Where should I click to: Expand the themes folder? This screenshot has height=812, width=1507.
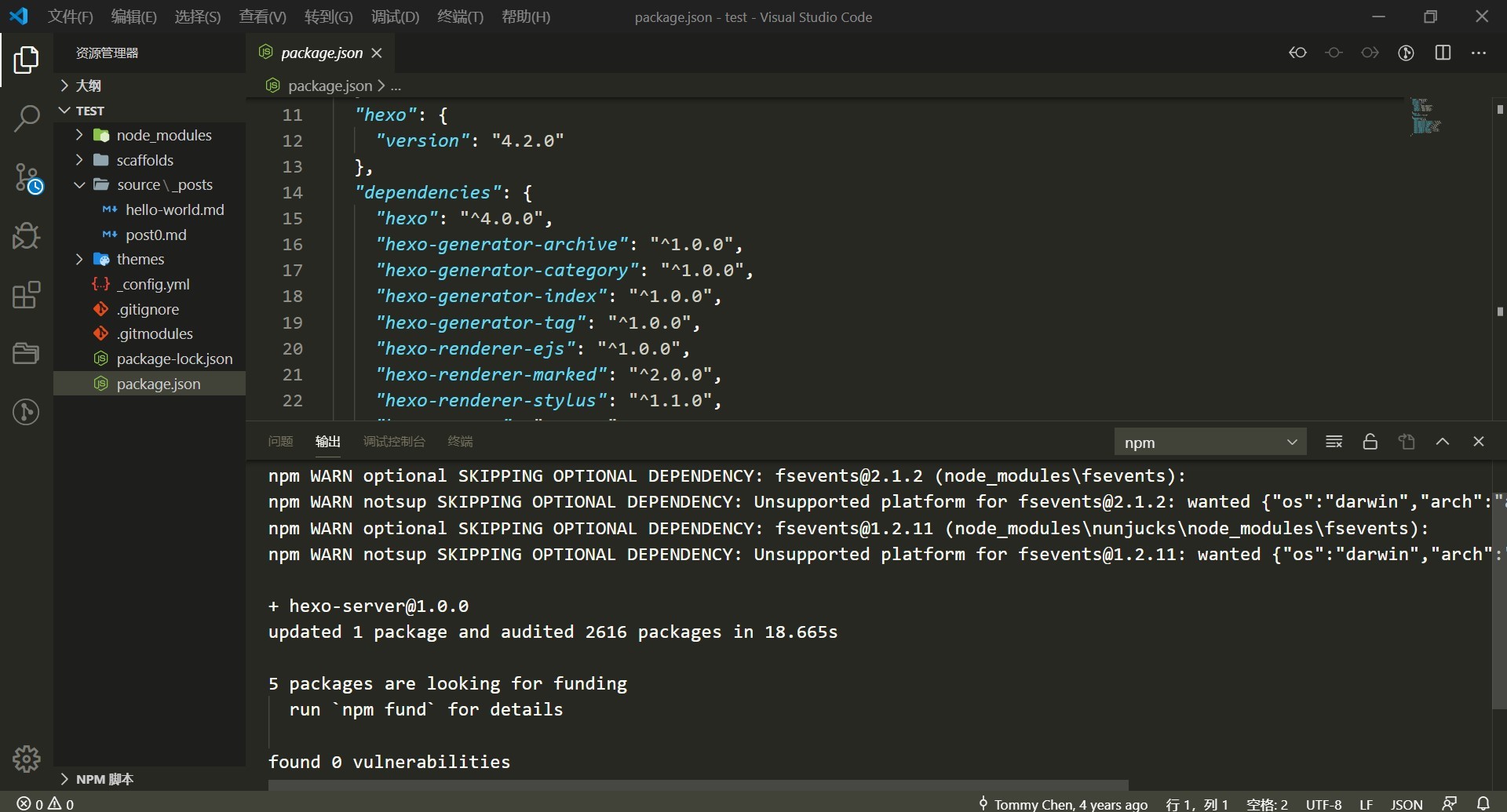coord(149,259)
